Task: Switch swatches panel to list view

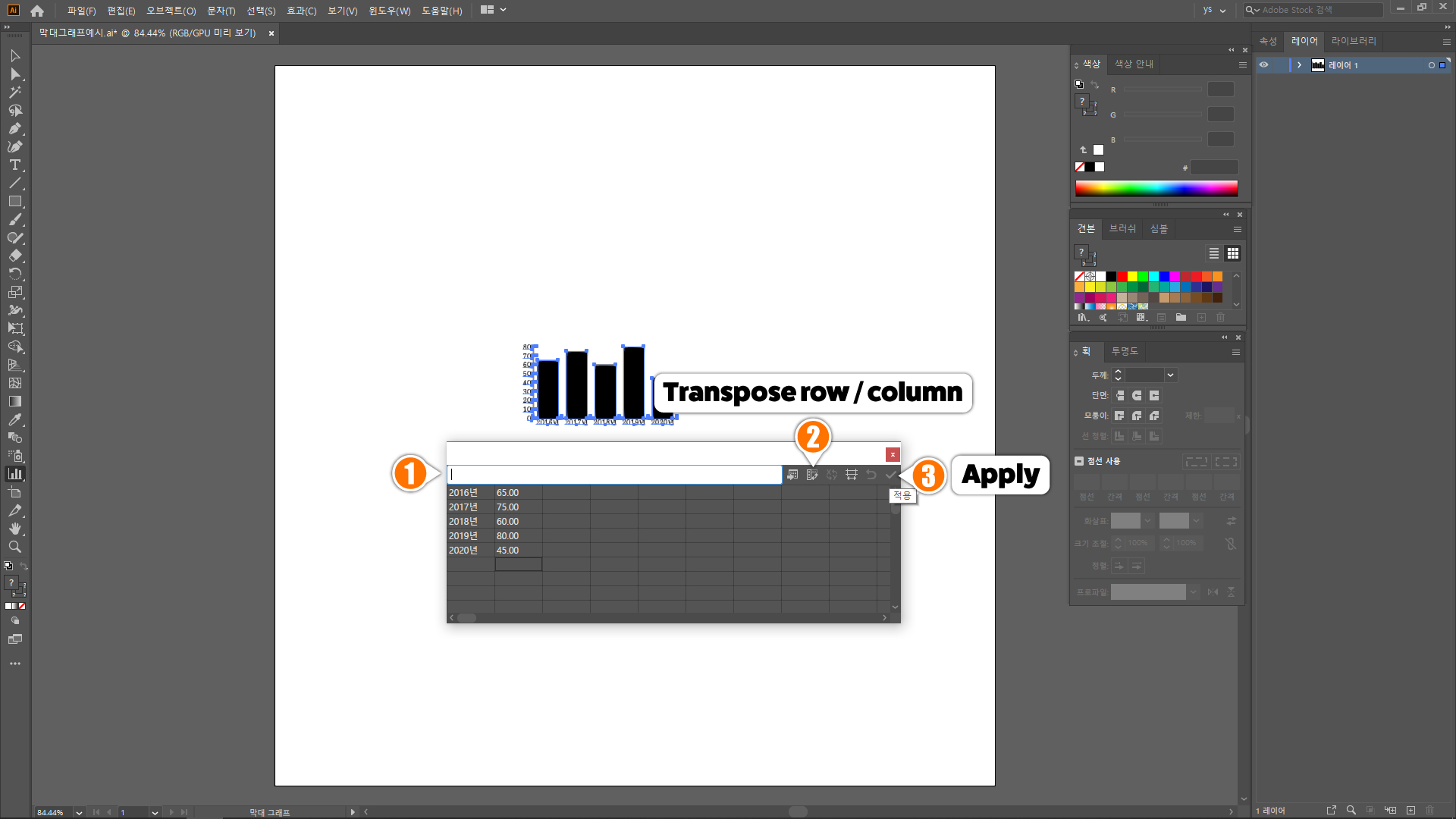Action: pyautogui.click(x=1214, y=253)
